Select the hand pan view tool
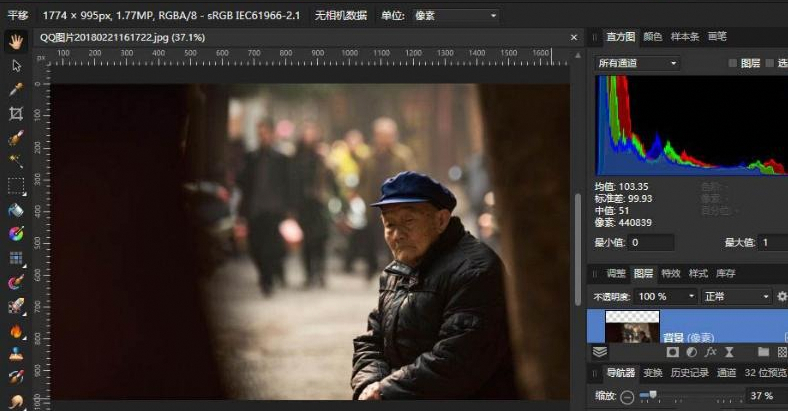The height and width of the screenshot is (411, 788). pyautogui.click(x=16, y=42)
